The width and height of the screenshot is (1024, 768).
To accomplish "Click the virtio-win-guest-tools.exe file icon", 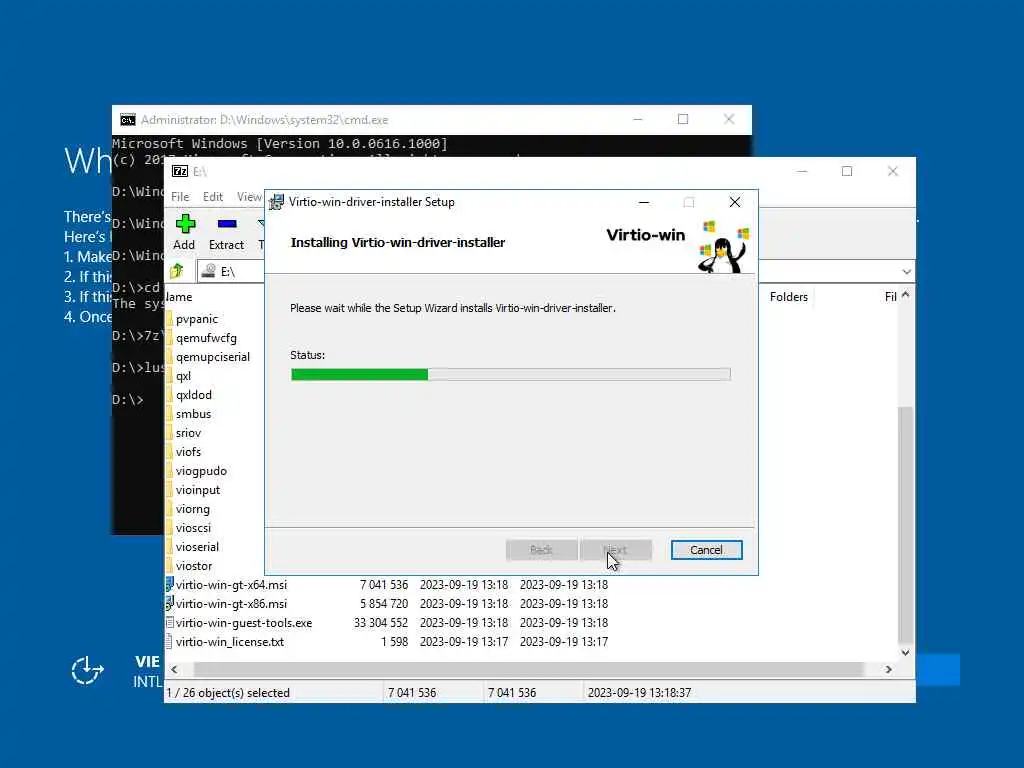I will pos(170,622).
